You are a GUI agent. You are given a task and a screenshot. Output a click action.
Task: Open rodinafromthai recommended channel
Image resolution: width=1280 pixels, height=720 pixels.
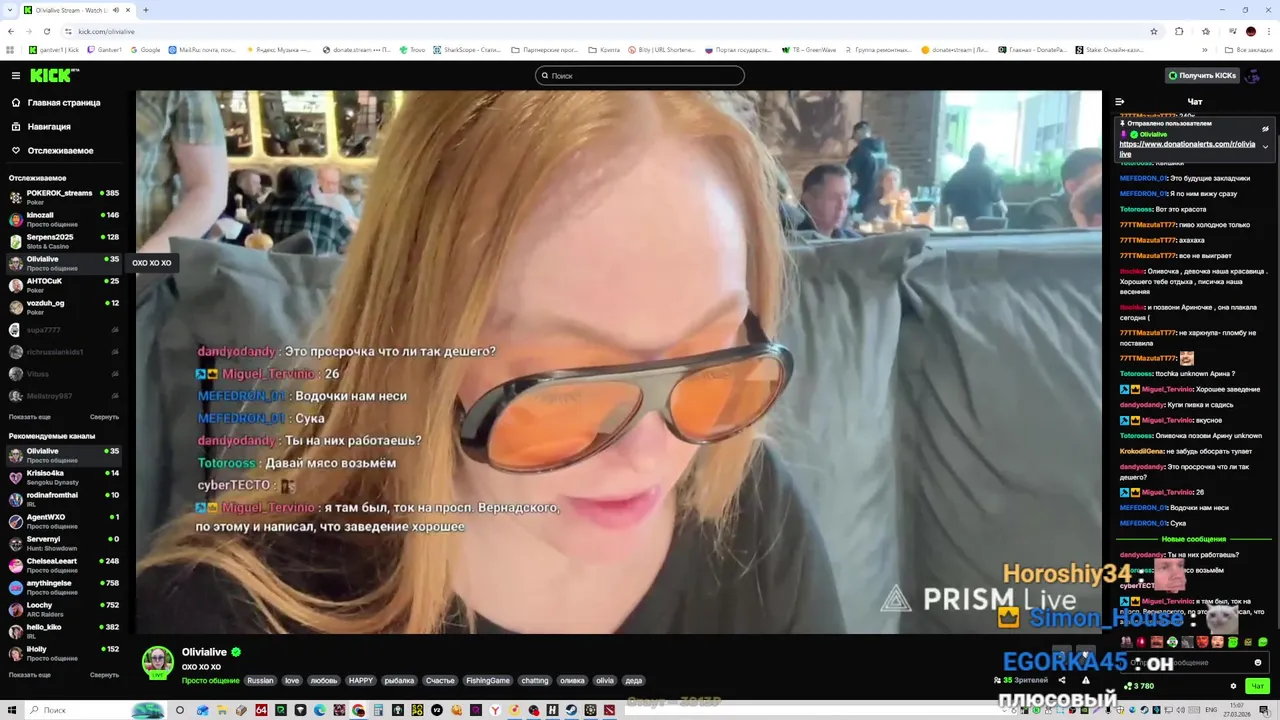[x=63, y=499]
